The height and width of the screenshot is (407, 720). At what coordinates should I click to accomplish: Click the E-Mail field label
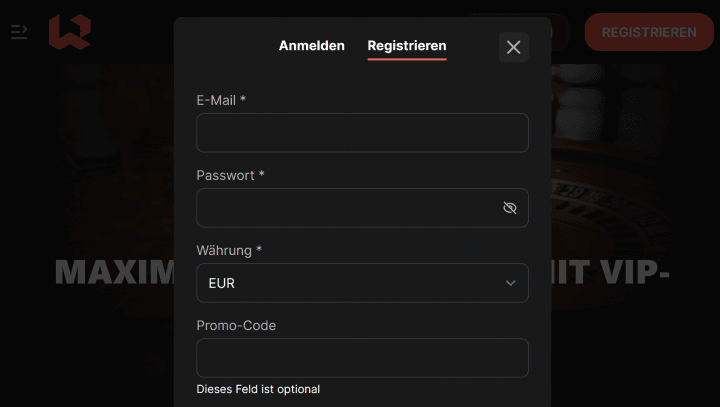coord(221,100)
